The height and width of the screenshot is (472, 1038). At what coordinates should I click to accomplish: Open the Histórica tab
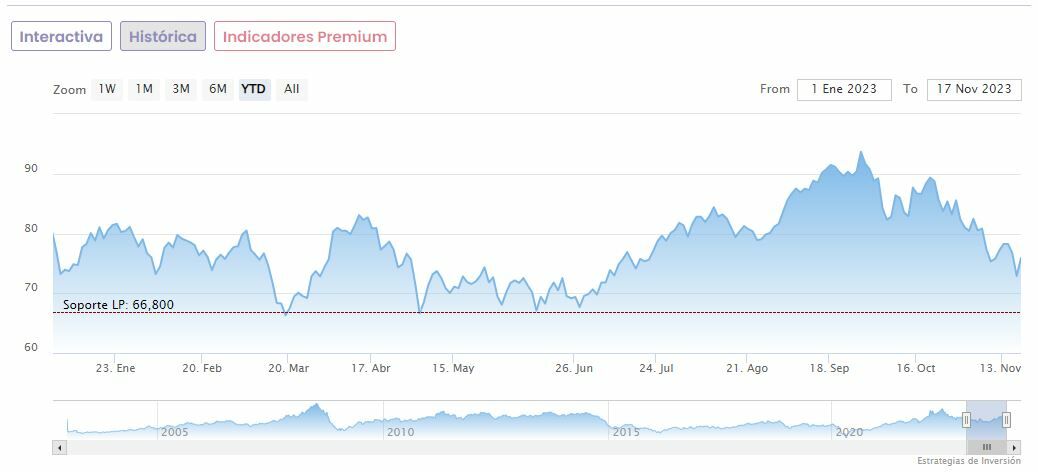tap(163, 37)
